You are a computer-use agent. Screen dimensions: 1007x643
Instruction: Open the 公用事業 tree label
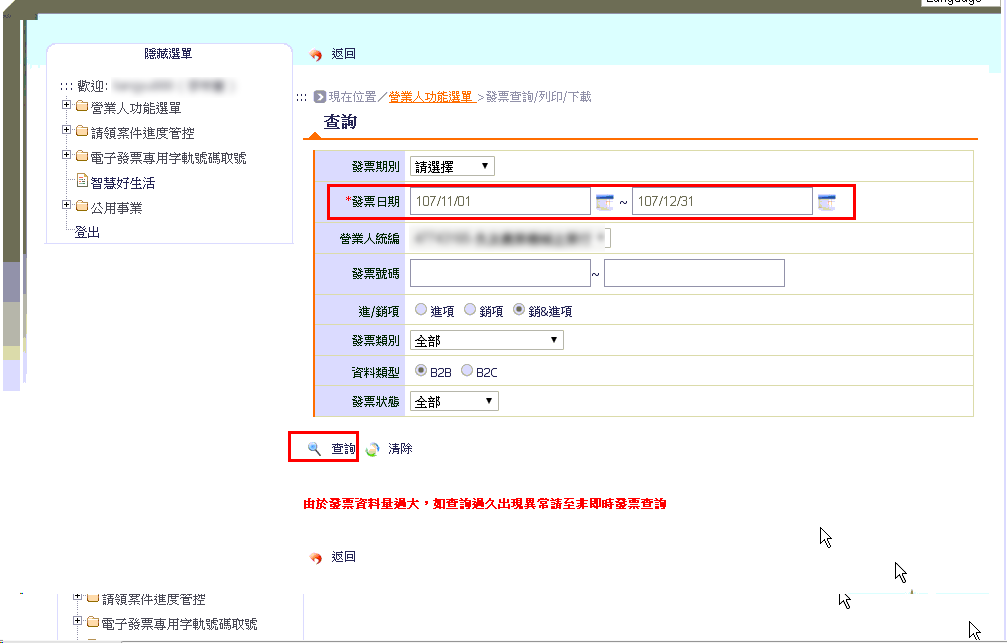(x=116, y=208)
